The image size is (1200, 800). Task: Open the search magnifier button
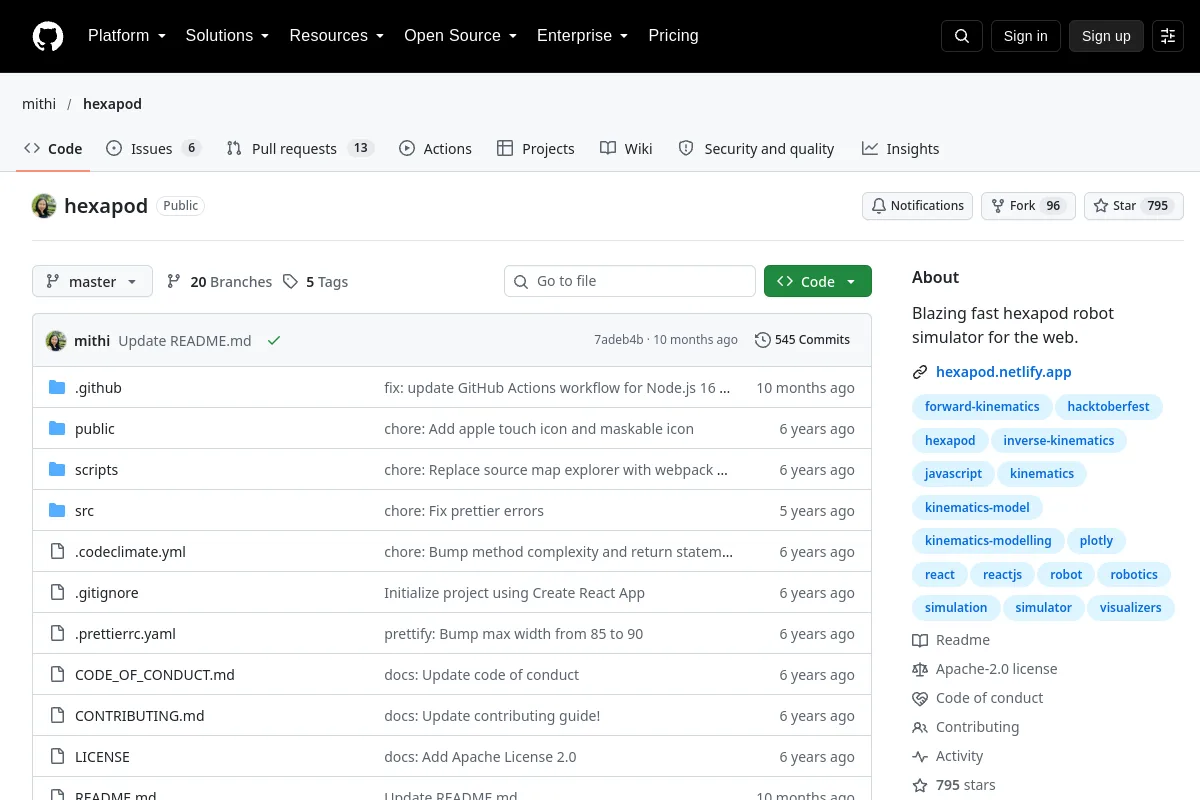(x=962, y=36)
